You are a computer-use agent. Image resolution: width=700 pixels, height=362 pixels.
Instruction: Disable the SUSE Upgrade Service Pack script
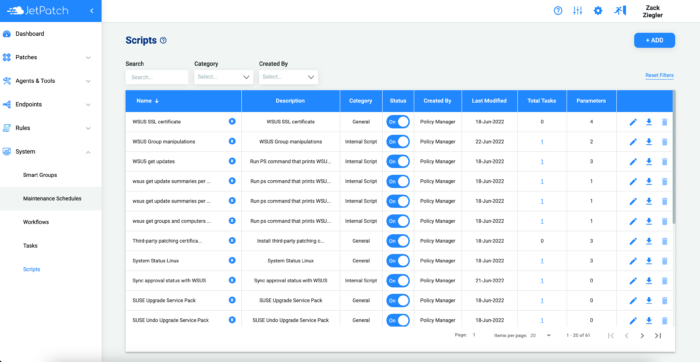coord(398,300)
